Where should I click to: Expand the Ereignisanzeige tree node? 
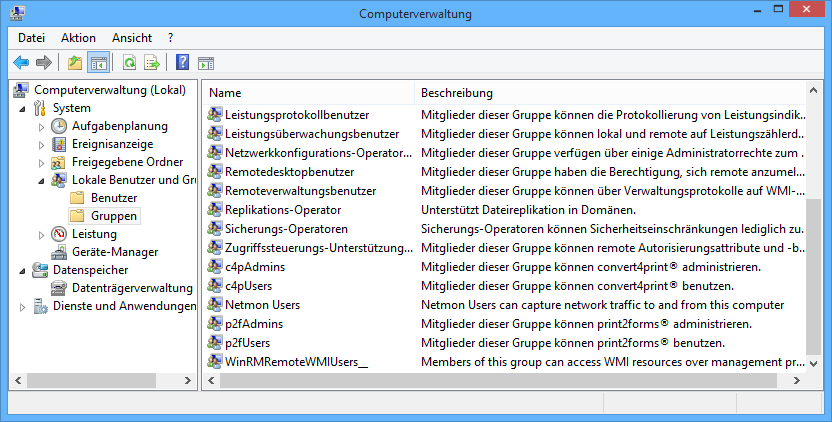tap(41, 144)
